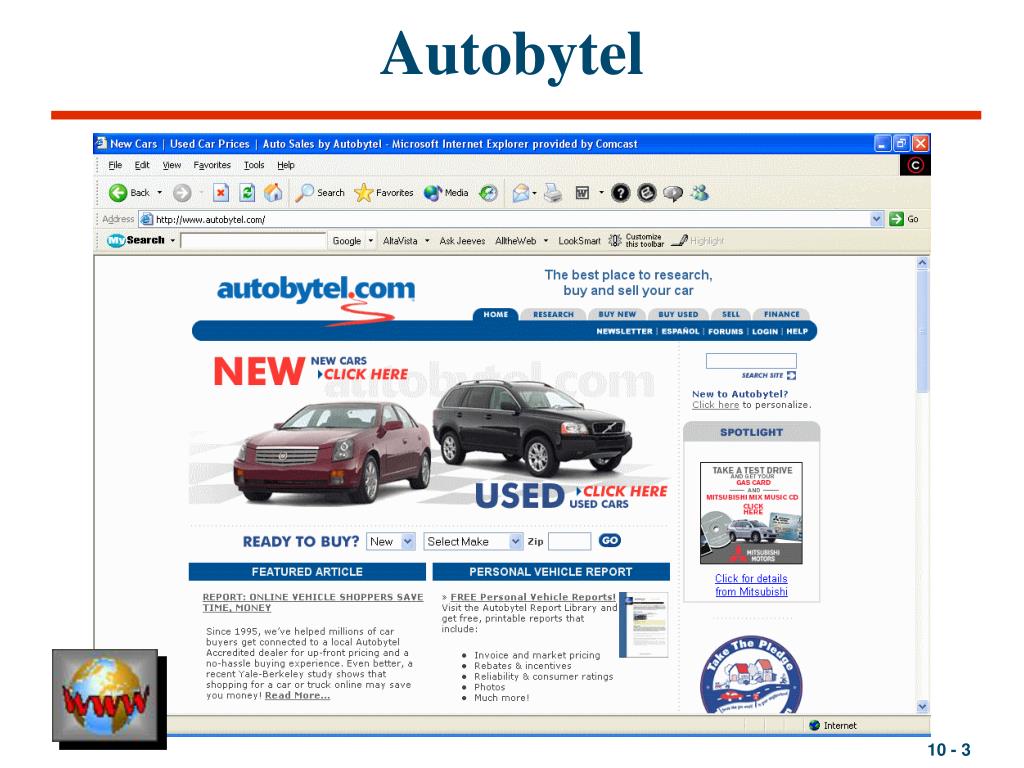Click the Take The Pledge badge
Image resolution: width=1024 pixels, height=768 pixels.
[x=751, y=675]
